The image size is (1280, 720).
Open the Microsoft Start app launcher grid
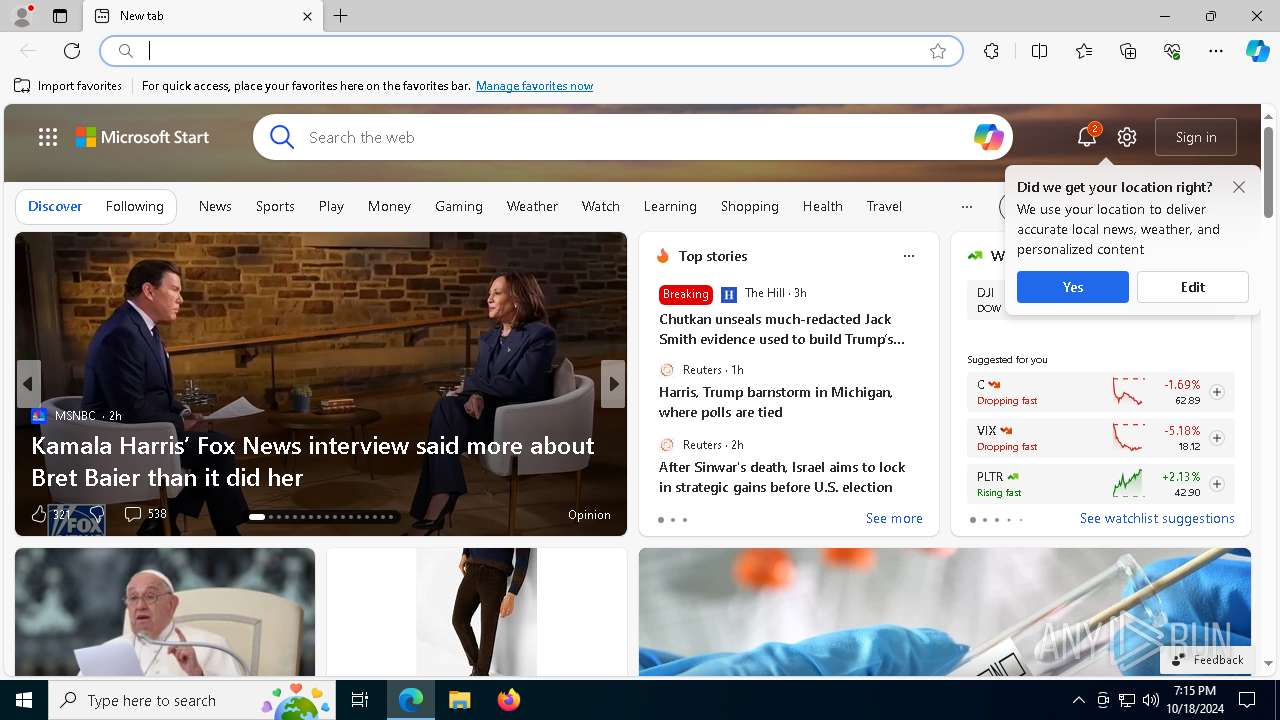click(48, 137)
